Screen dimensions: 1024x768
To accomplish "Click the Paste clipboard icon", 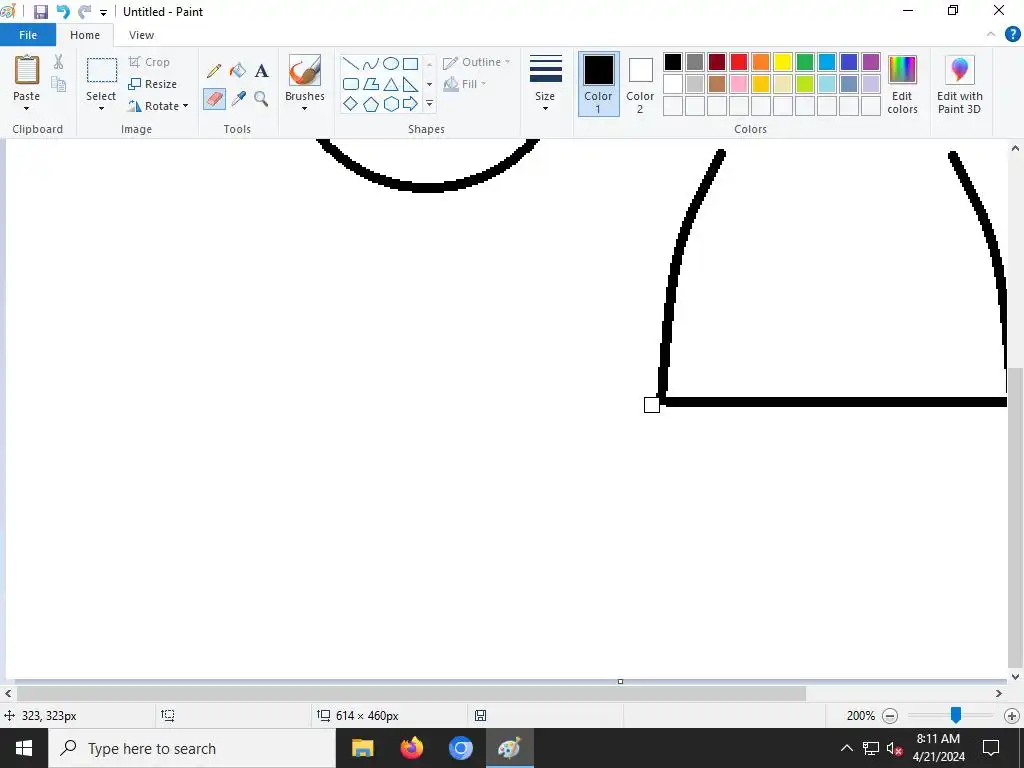I will (27, 70).
